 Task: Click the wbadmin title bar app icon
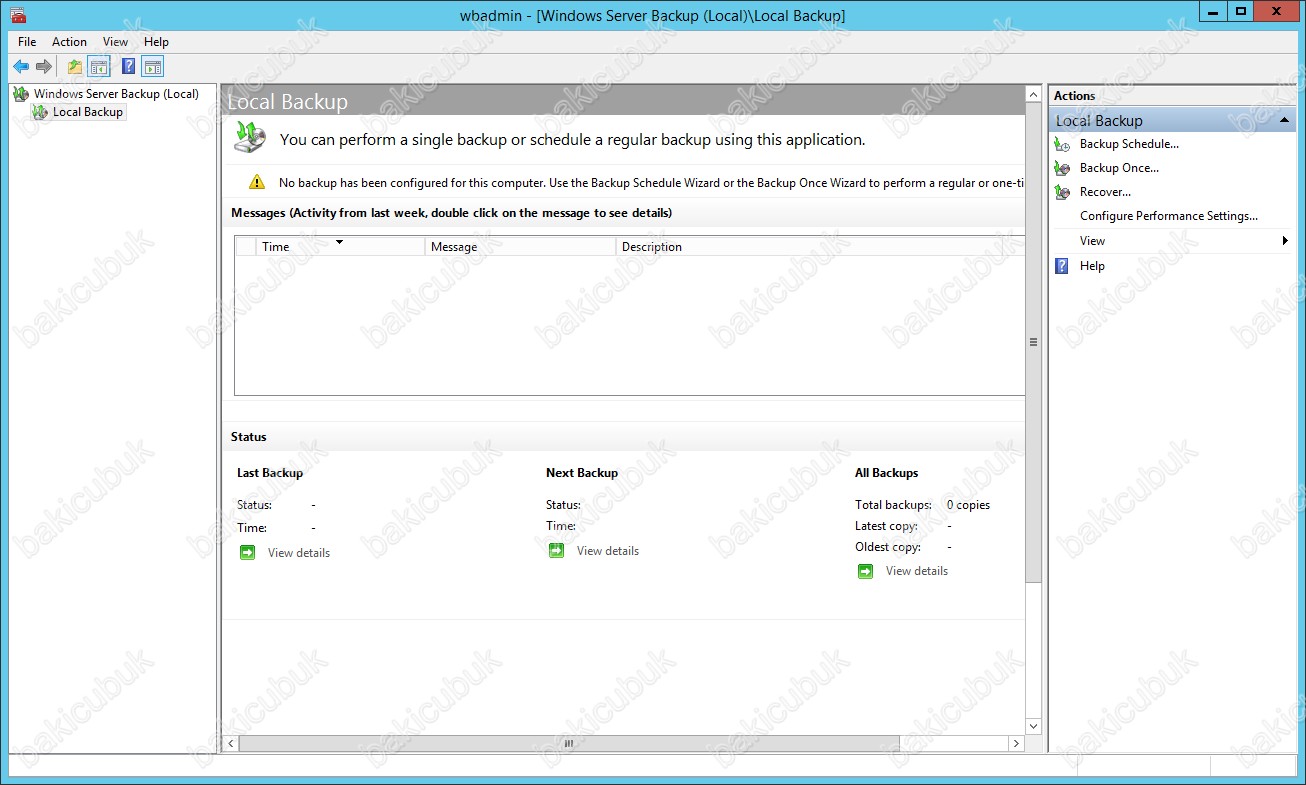18,14
